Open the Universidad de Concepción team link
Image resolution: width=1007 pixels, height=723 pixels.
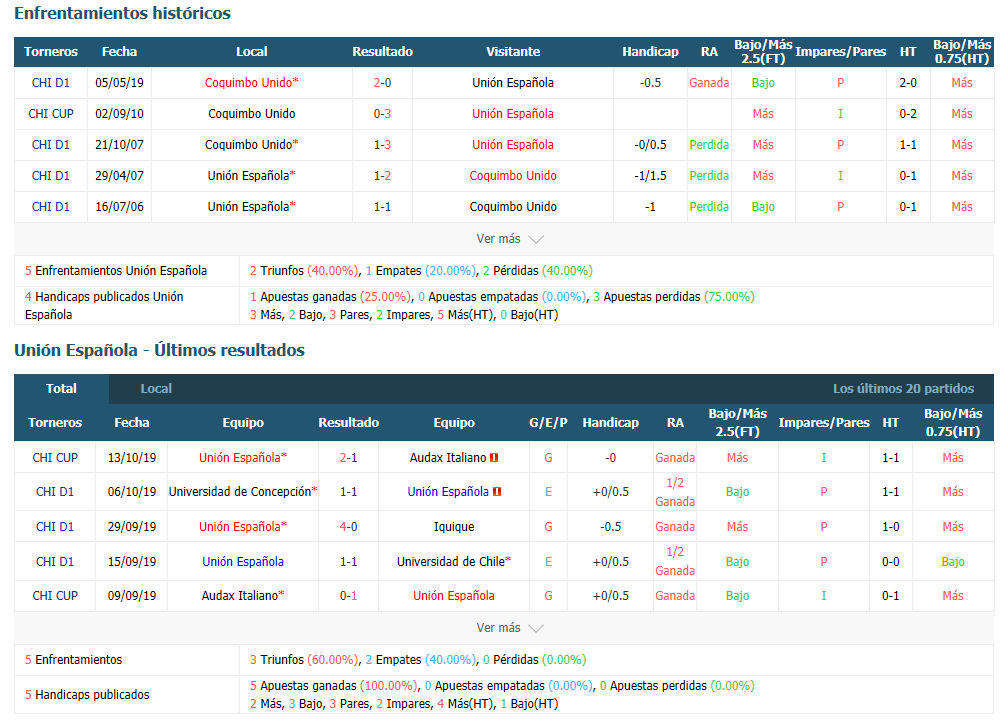241,492
